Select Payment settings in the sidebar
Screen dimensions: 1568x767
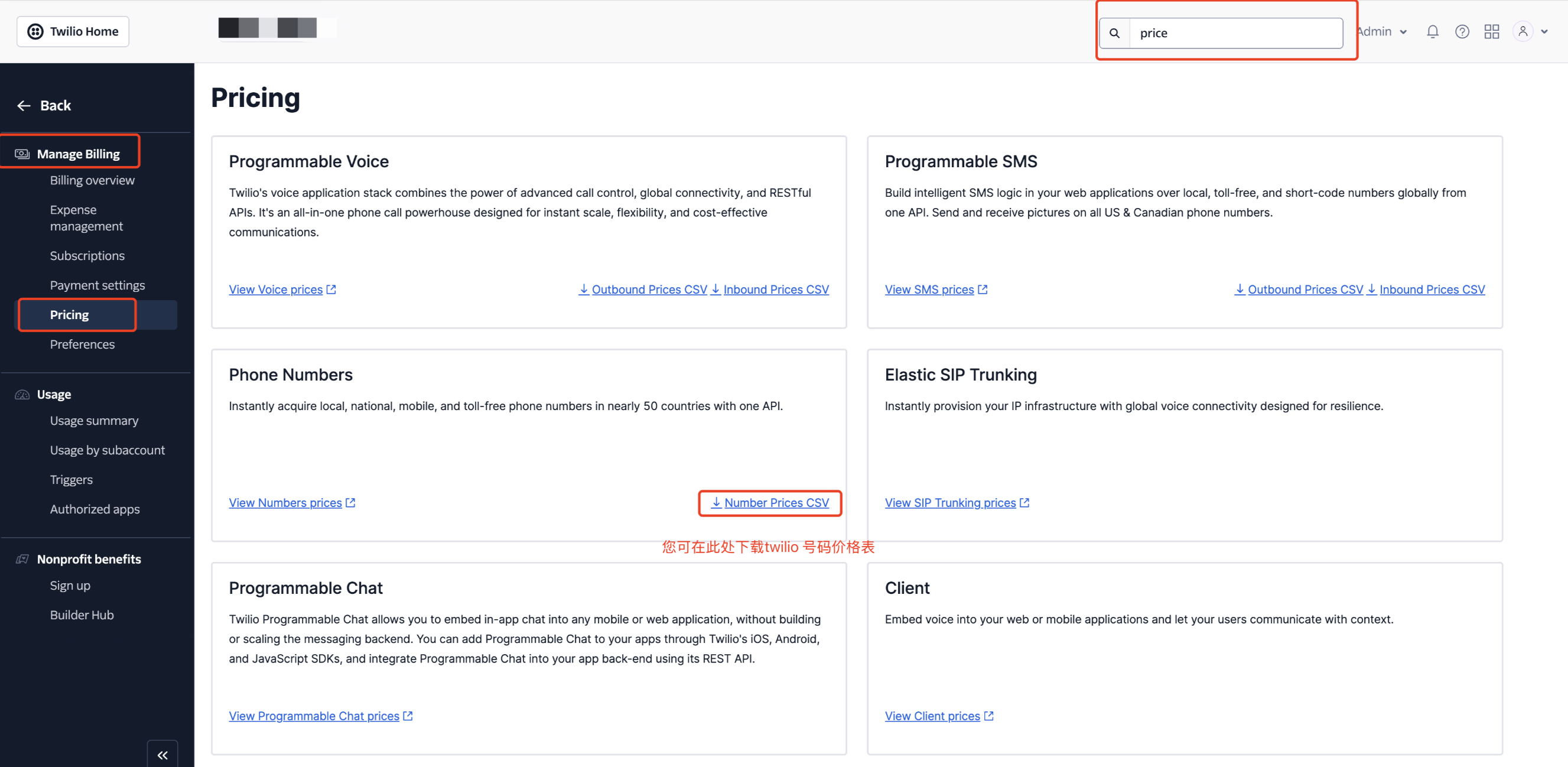point(97,284)
